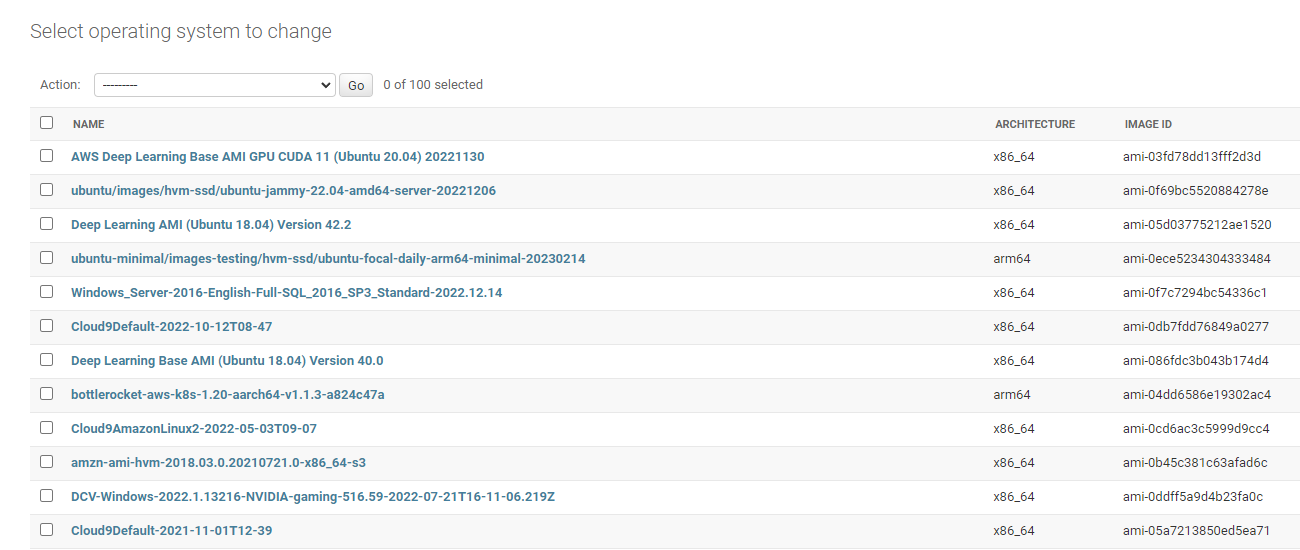Click arm64 in the bottlerocket row
This screenshot has height=550, width=1300.
1012,395
